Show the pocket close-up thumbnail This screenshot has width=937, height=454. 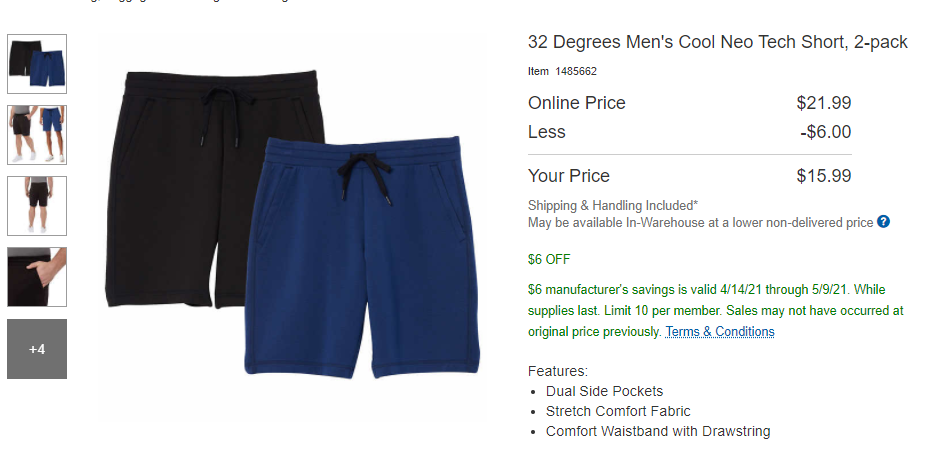37,277
